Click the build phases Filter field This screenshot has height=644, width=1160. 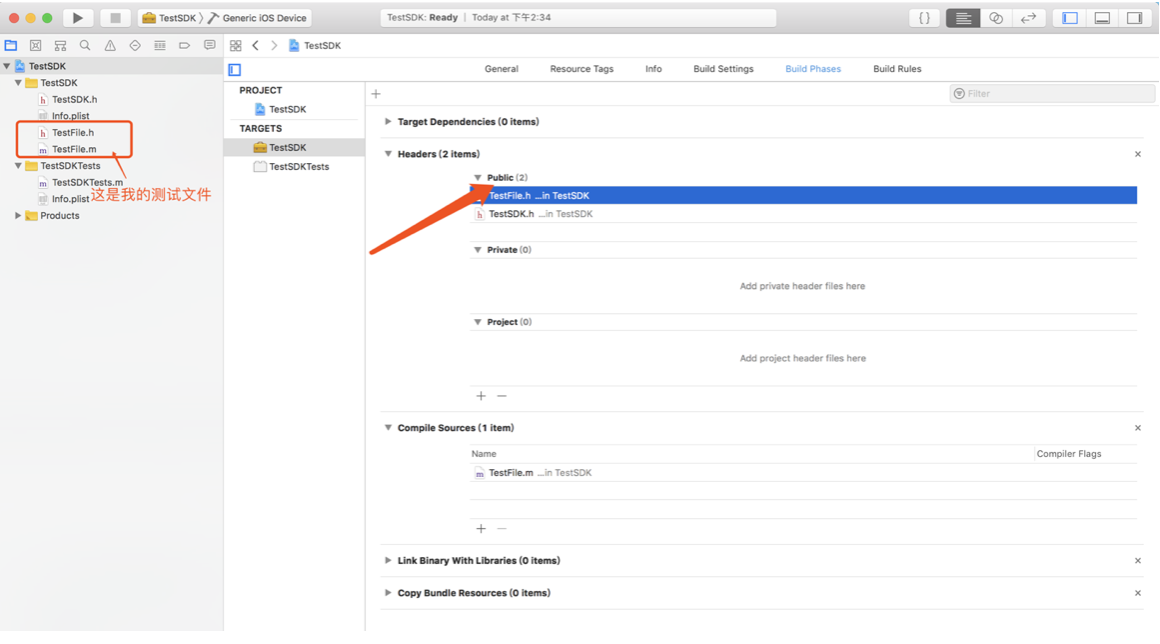1052,94
